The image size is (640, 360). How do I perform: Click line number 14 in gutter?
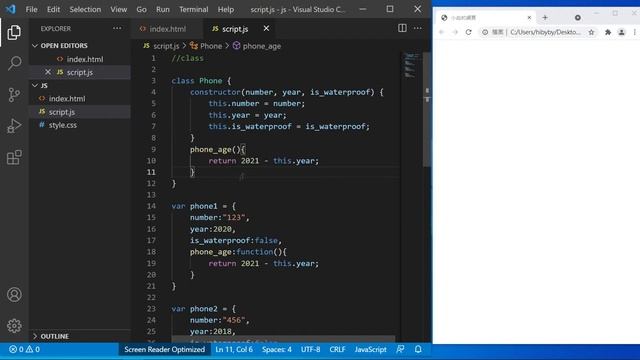pos(151,206)
